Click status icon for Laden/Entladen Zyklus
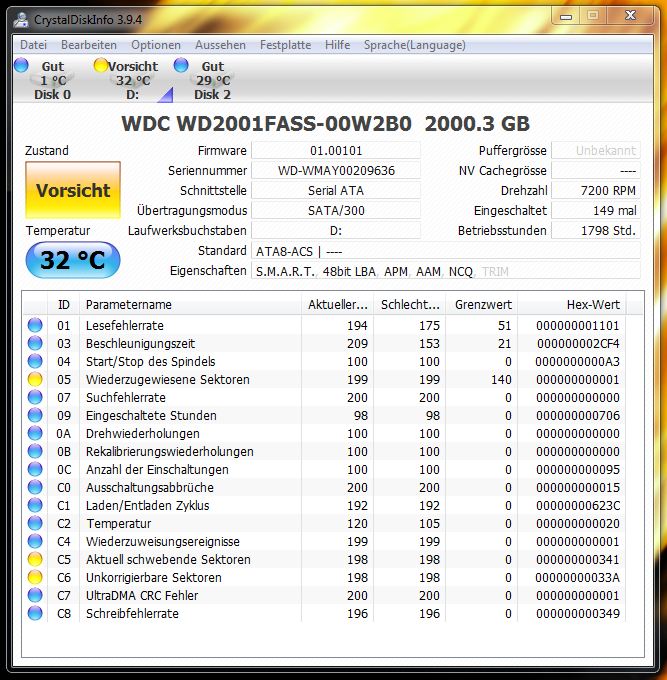Screen dimensions: 667x680 click(35, 505)
